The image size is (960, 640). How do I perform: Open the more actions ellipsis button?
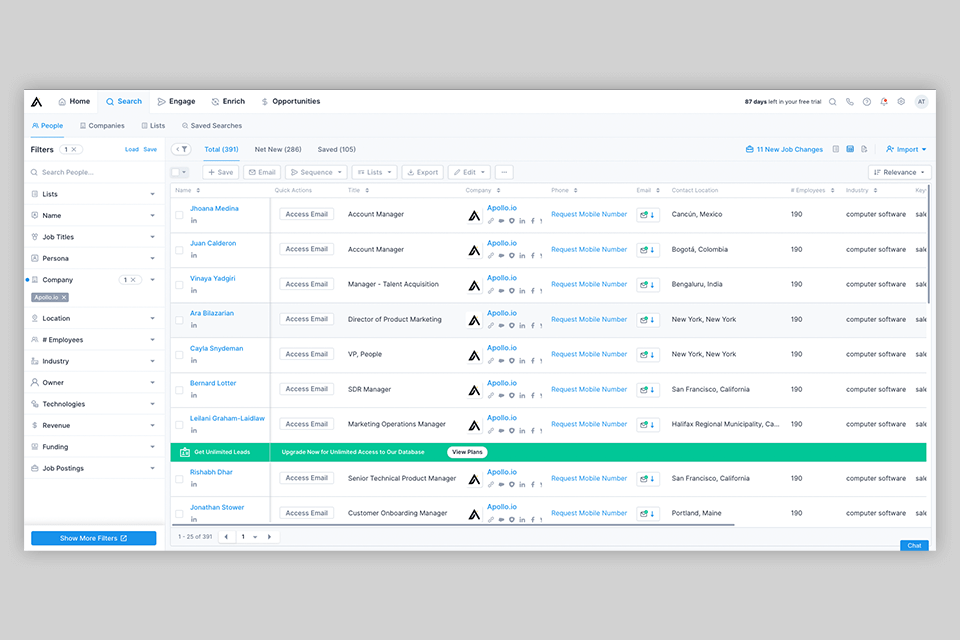[504, 172]
